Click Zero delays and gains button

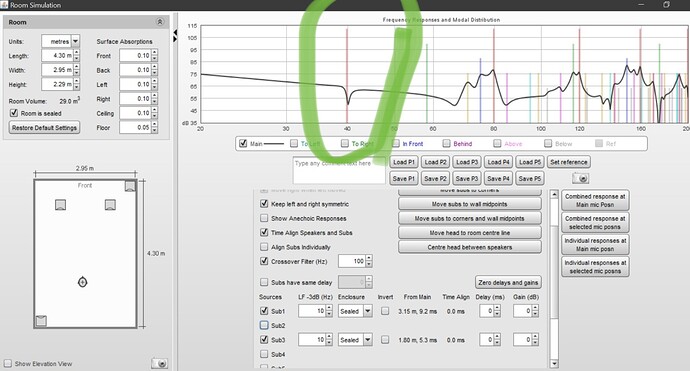pos(508,283)
